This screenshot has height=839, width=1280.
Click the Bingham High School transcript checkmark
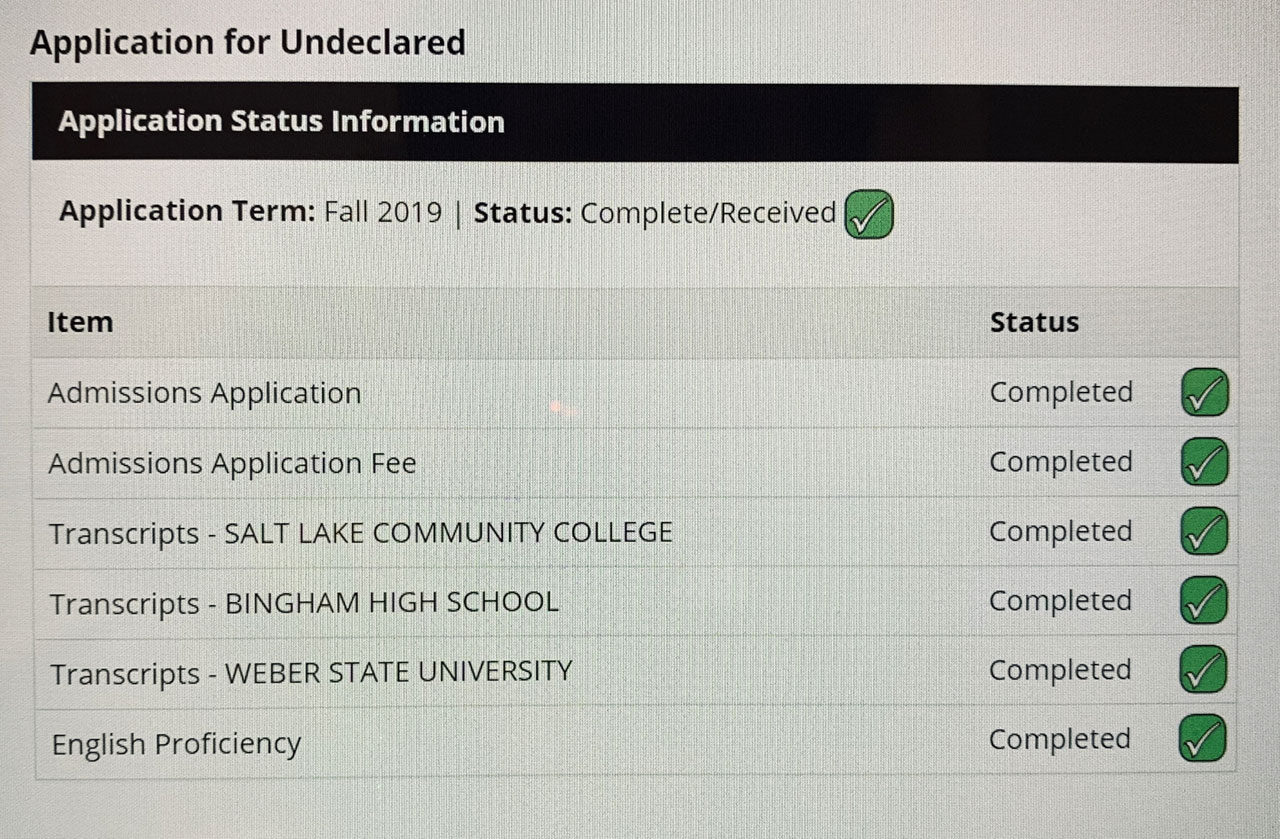click(x=1204, y=601)
